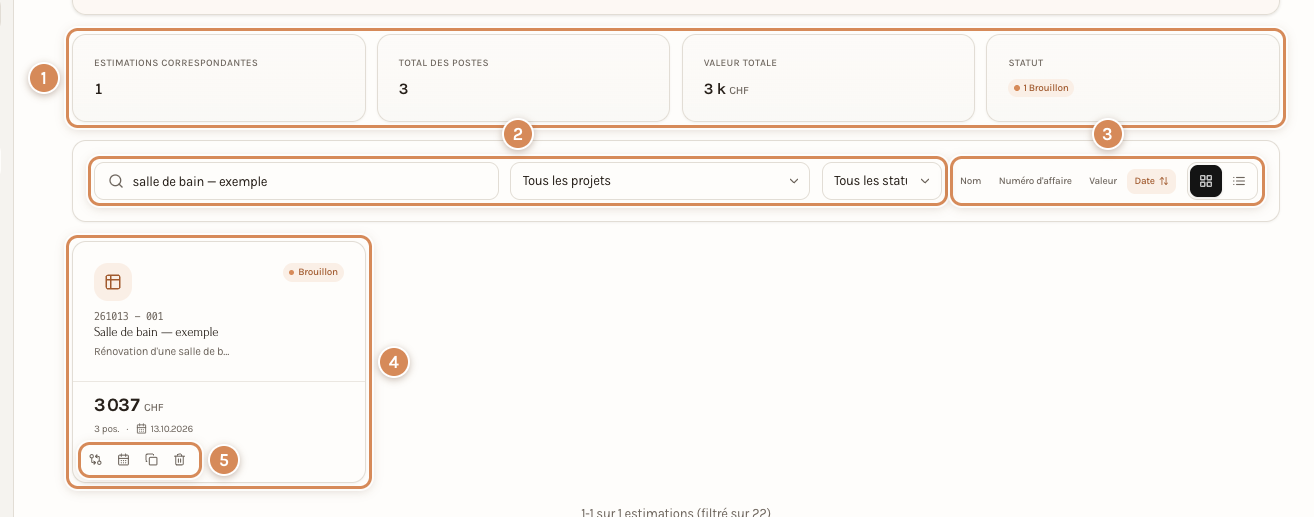Open the Tous les projets dropdown

(x=660, y=181)
